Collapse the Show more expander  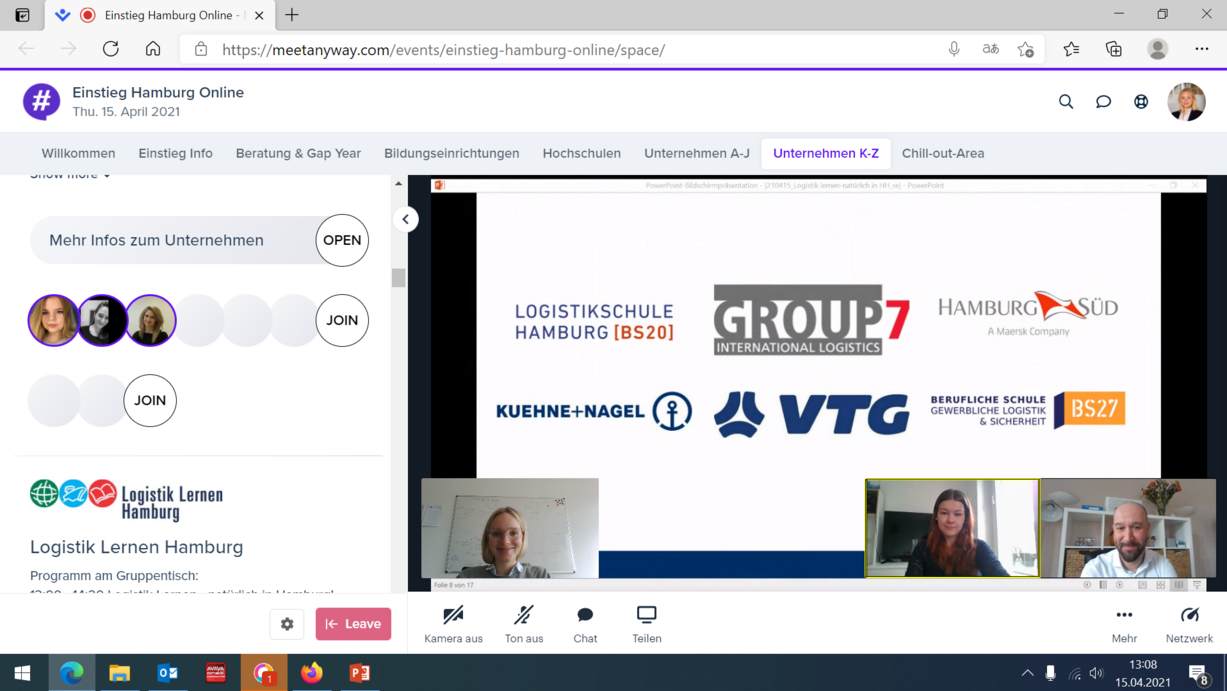click(x=70, y=176)
